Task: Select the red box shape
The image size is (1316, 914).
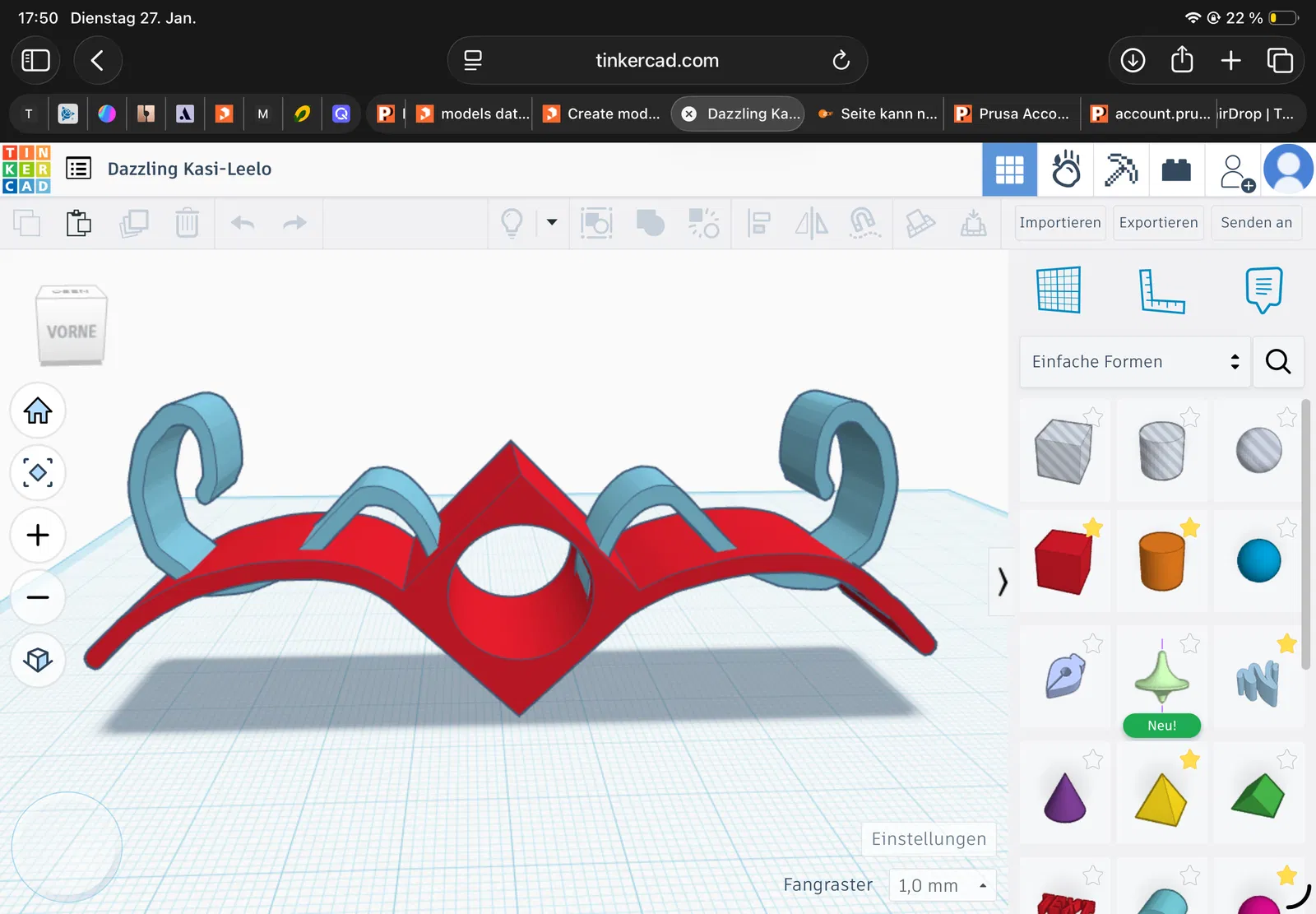Action: click(1063, 562)
